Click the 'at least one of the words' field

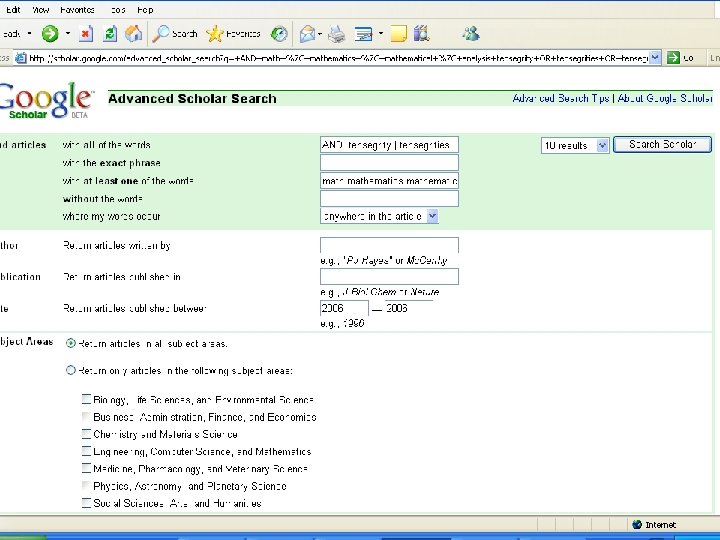[389, 180]
